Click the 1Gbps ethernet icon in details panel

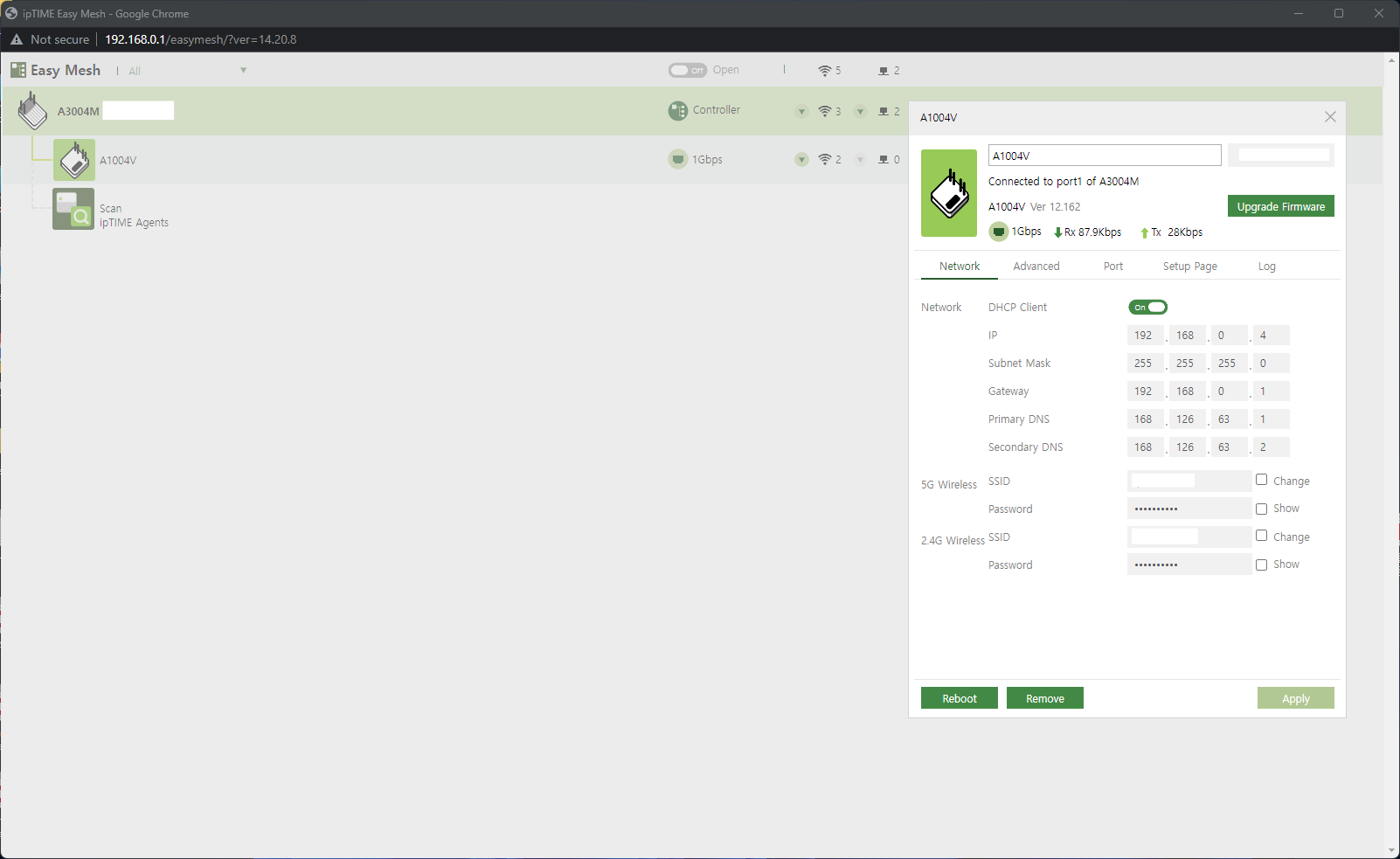(999, 232)
